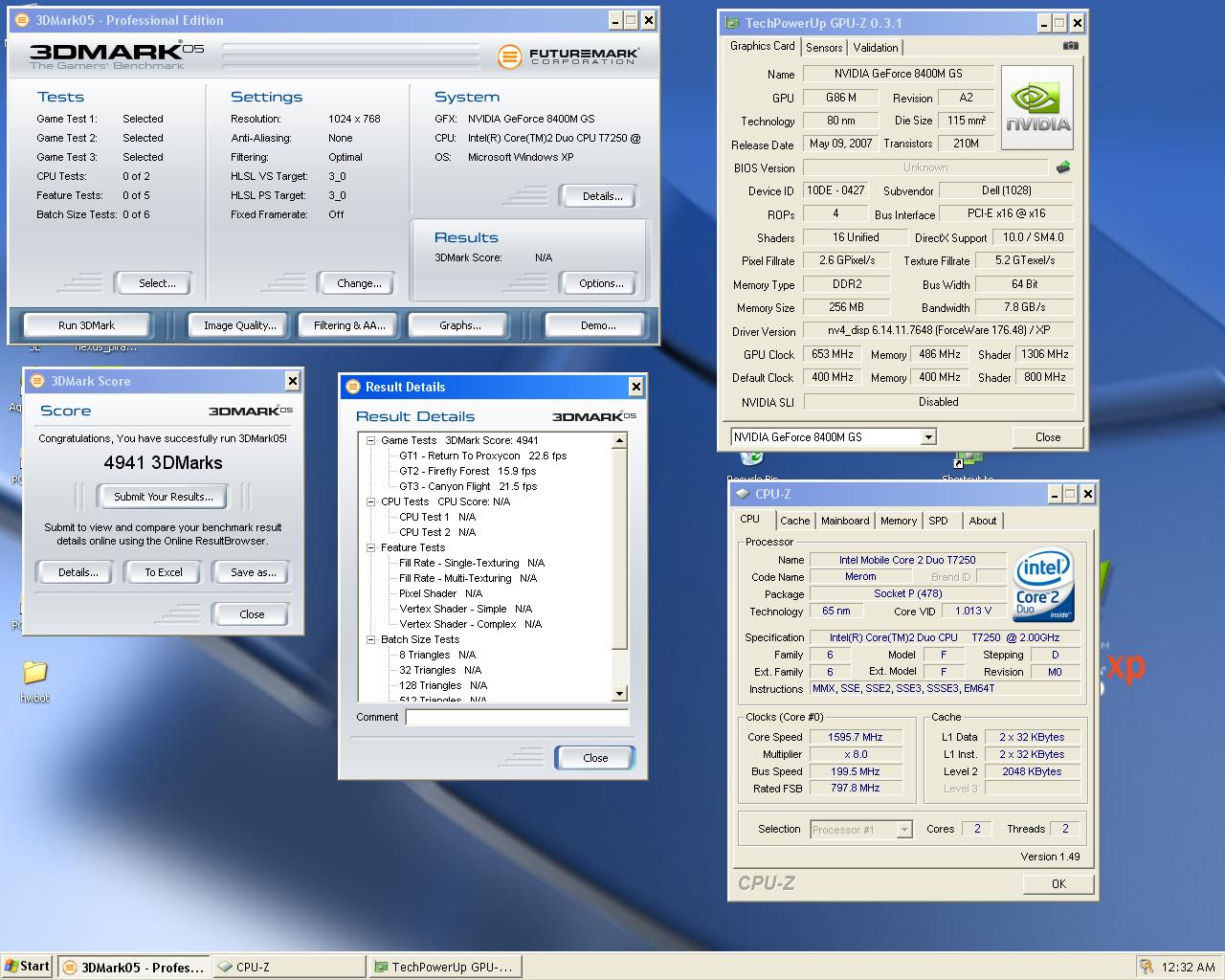Click Submit Your Results button
Image resolution: width=1225 pixels, height=980 pixels.
pyautogui.click(x=164, y=497)
